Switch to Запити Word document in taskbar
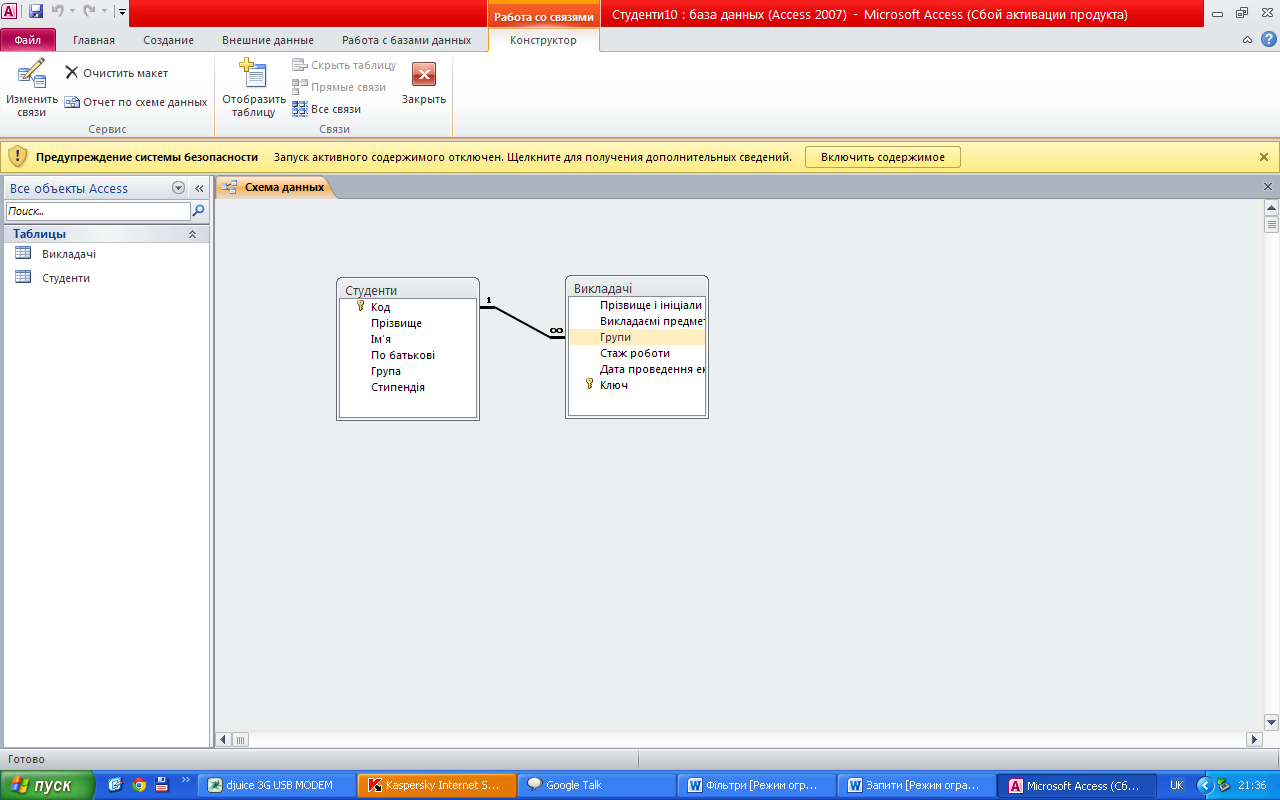Screen dimensions: 1280x800 (917, 785)
